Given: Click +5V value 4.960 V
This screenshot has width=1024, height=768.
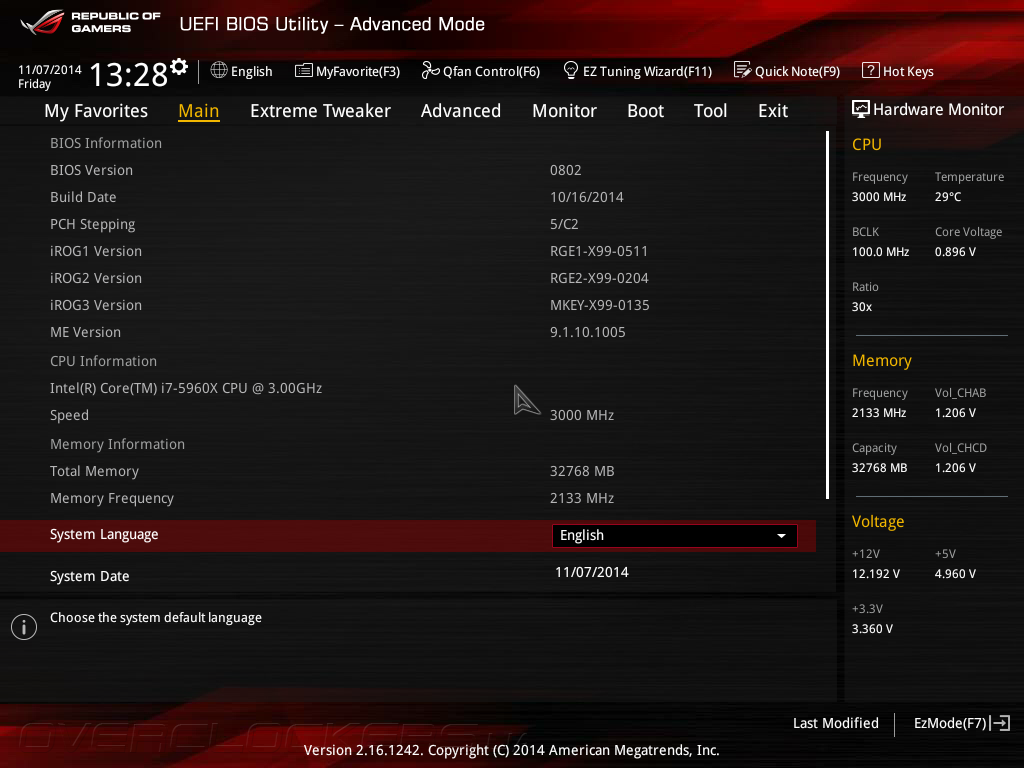Looking at the screenshot, I should 955,574.
